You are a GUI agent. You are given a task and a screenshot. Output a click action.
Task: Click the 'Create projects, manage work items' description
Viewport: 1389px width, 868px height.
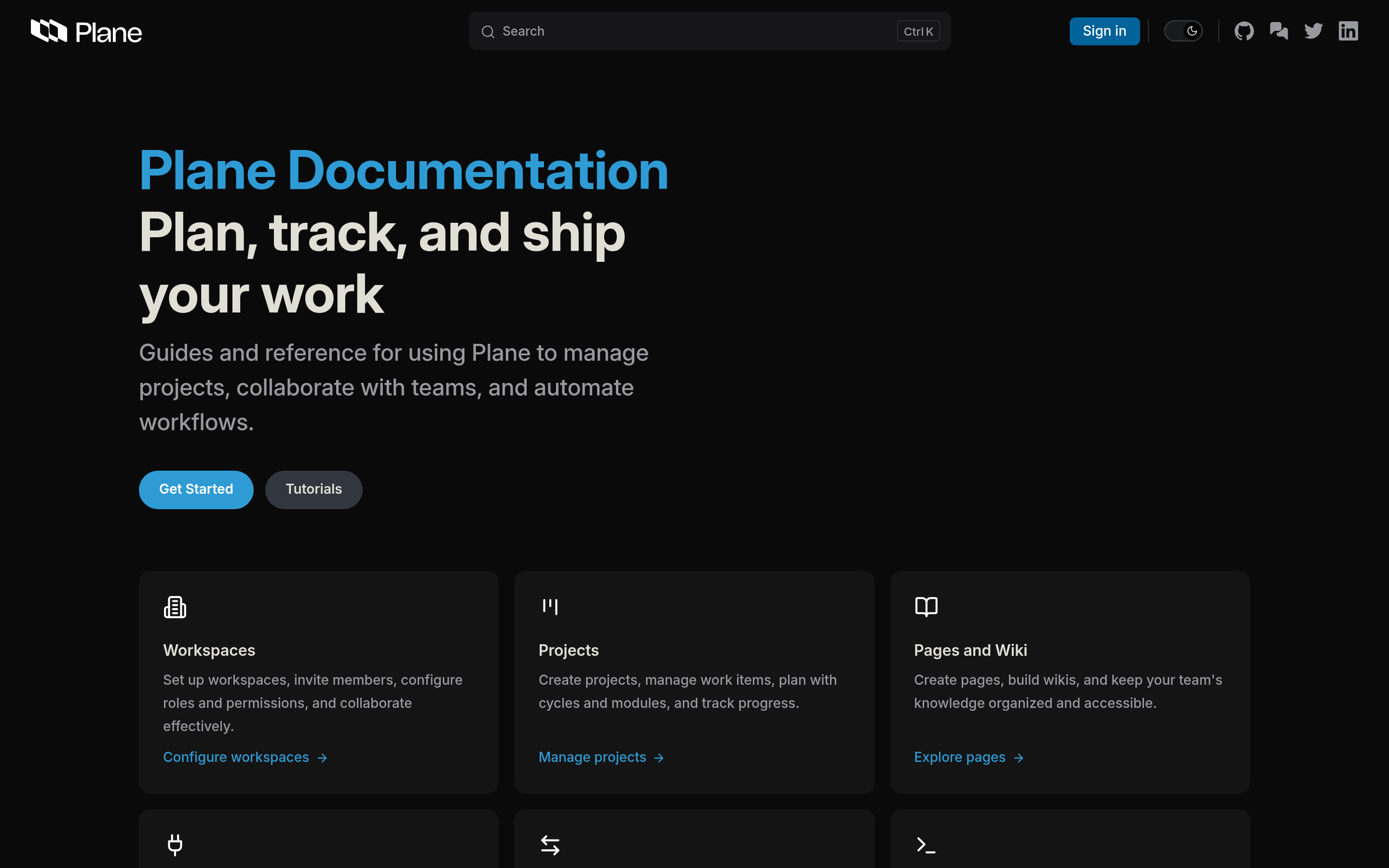tap(688, 691)
